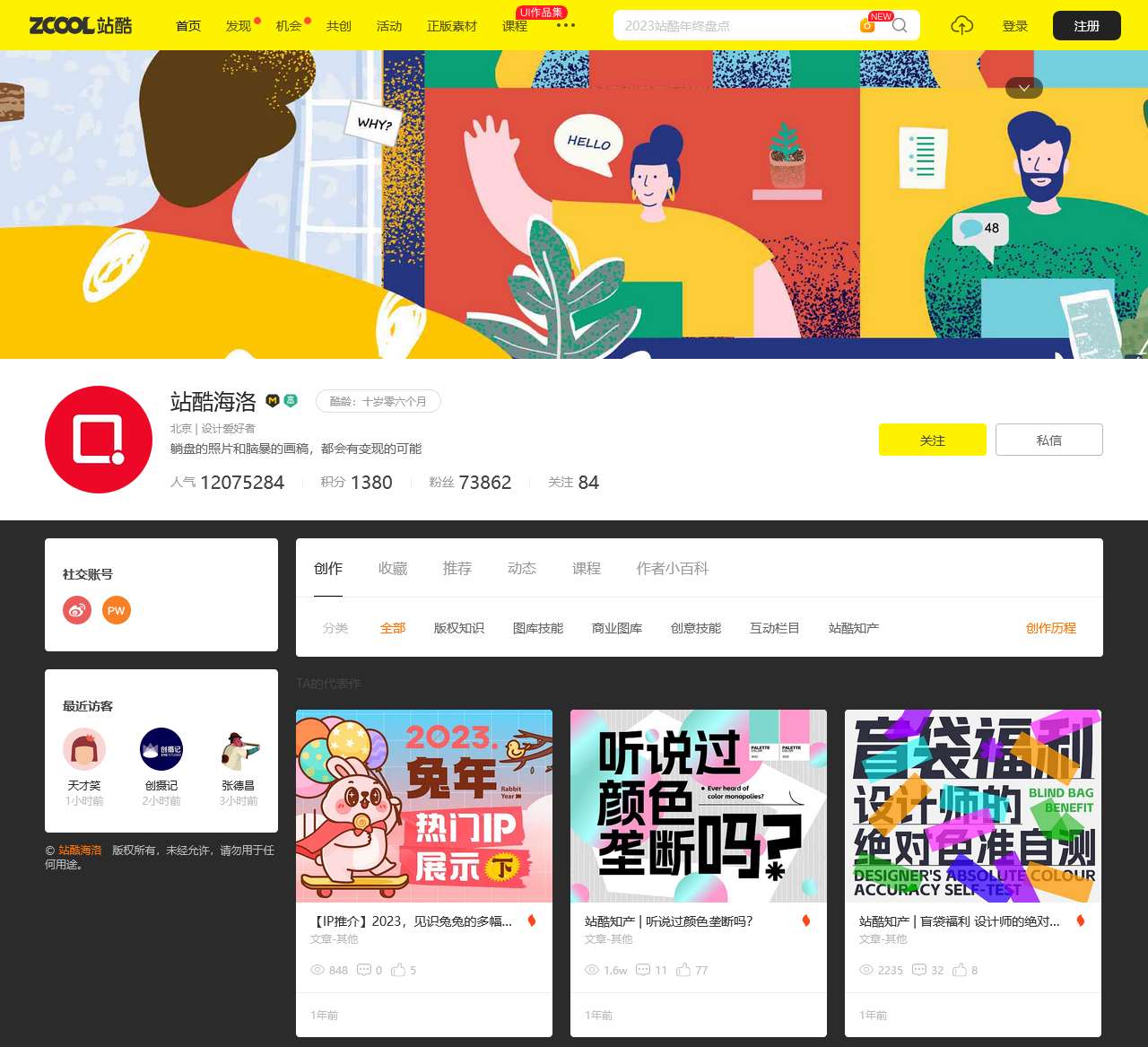Filter by 图库技能 category

pos(538,628)
